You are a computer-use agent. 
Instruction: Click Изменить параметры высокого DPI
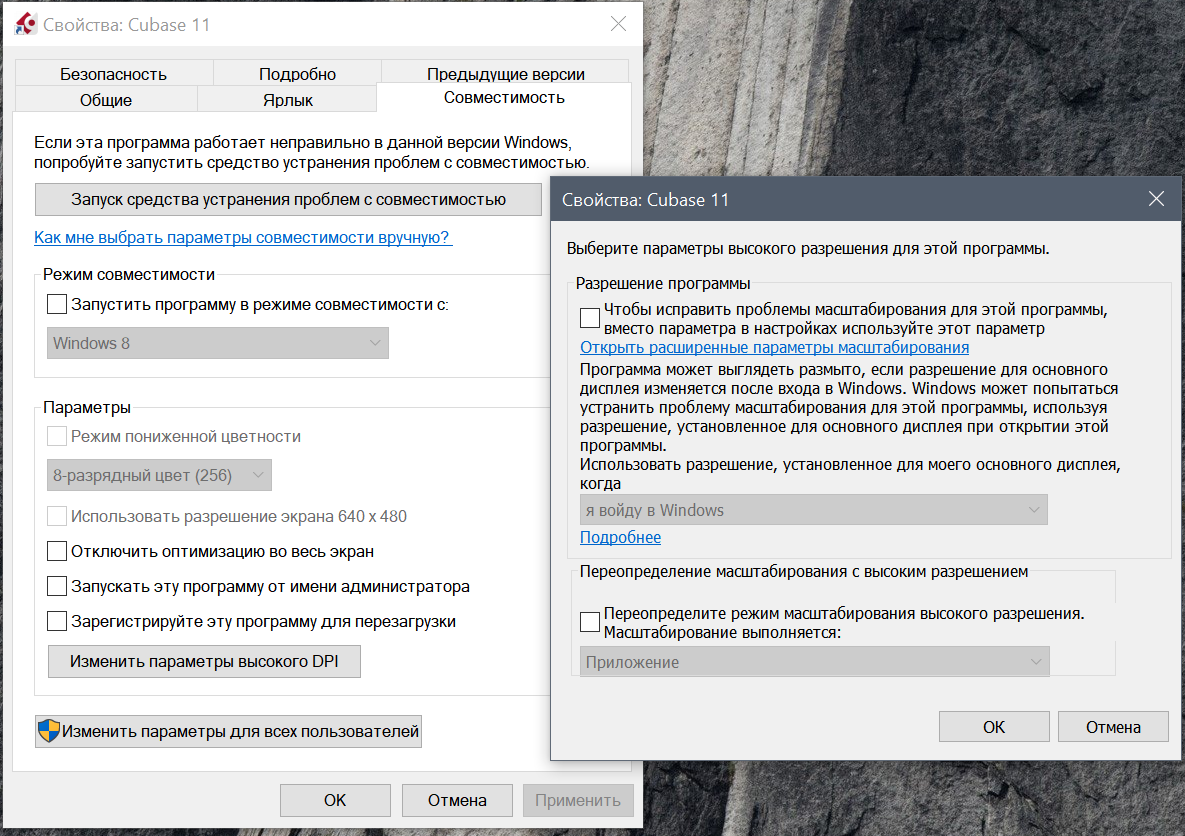[204, 661]
